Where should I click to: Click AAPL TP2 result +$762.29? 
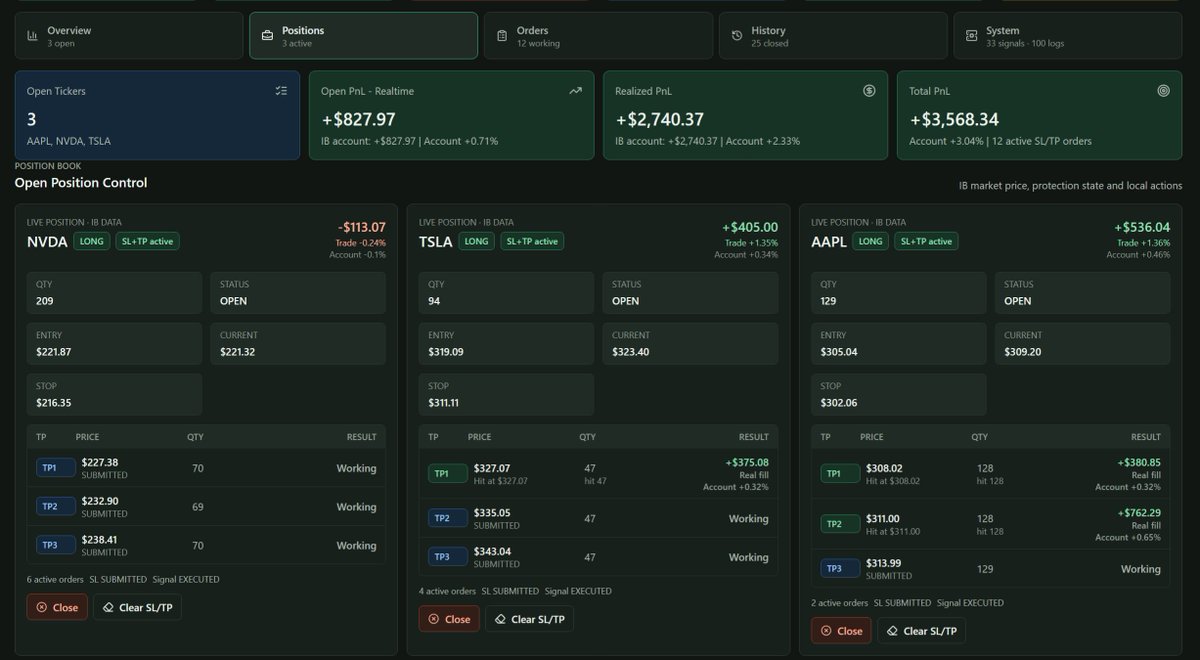(x=1139, y=512)
